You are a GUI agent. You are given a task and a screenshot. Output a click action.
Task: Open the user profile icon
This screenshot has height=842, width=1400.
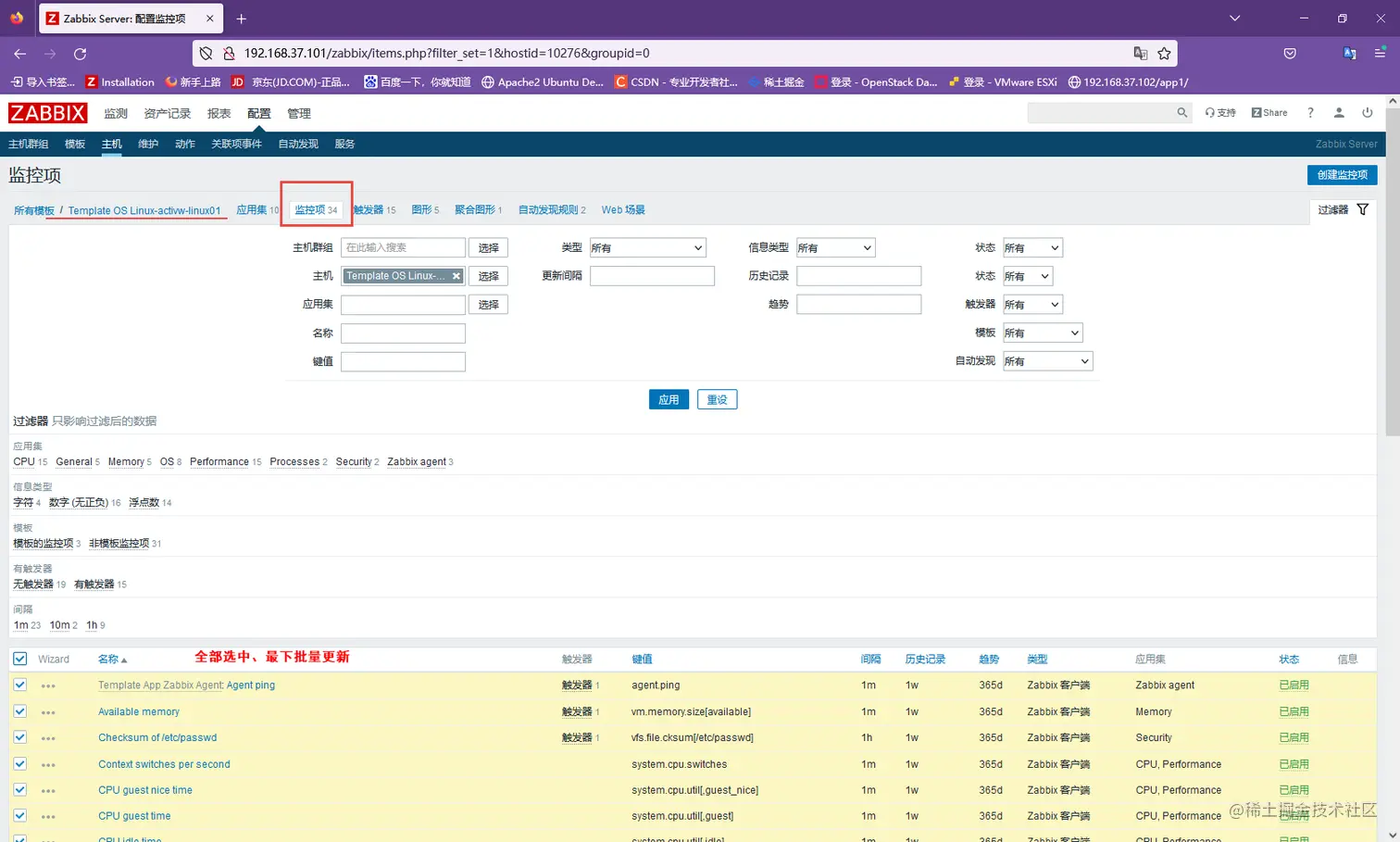pyautogui.click(x=1339, y=113)
